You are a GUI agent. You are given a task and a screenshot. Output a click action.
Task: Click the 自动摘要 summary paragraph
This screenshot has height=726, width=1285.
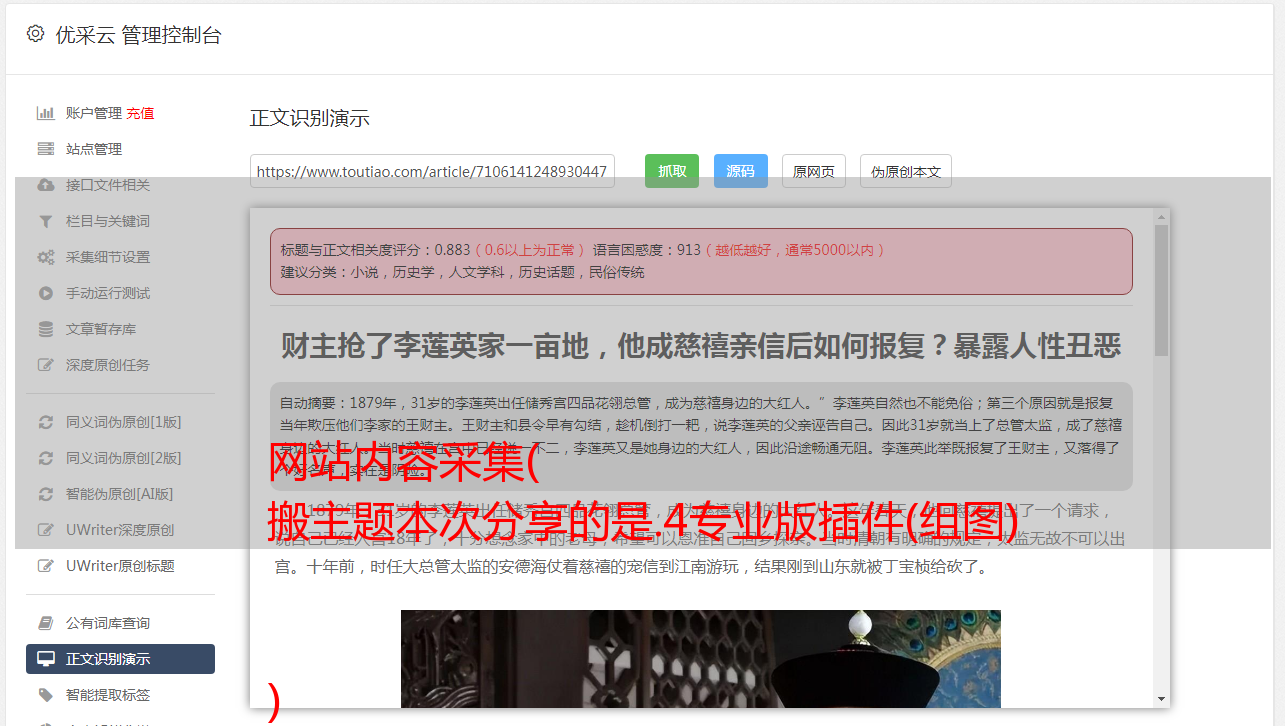[x=701, y=436]
